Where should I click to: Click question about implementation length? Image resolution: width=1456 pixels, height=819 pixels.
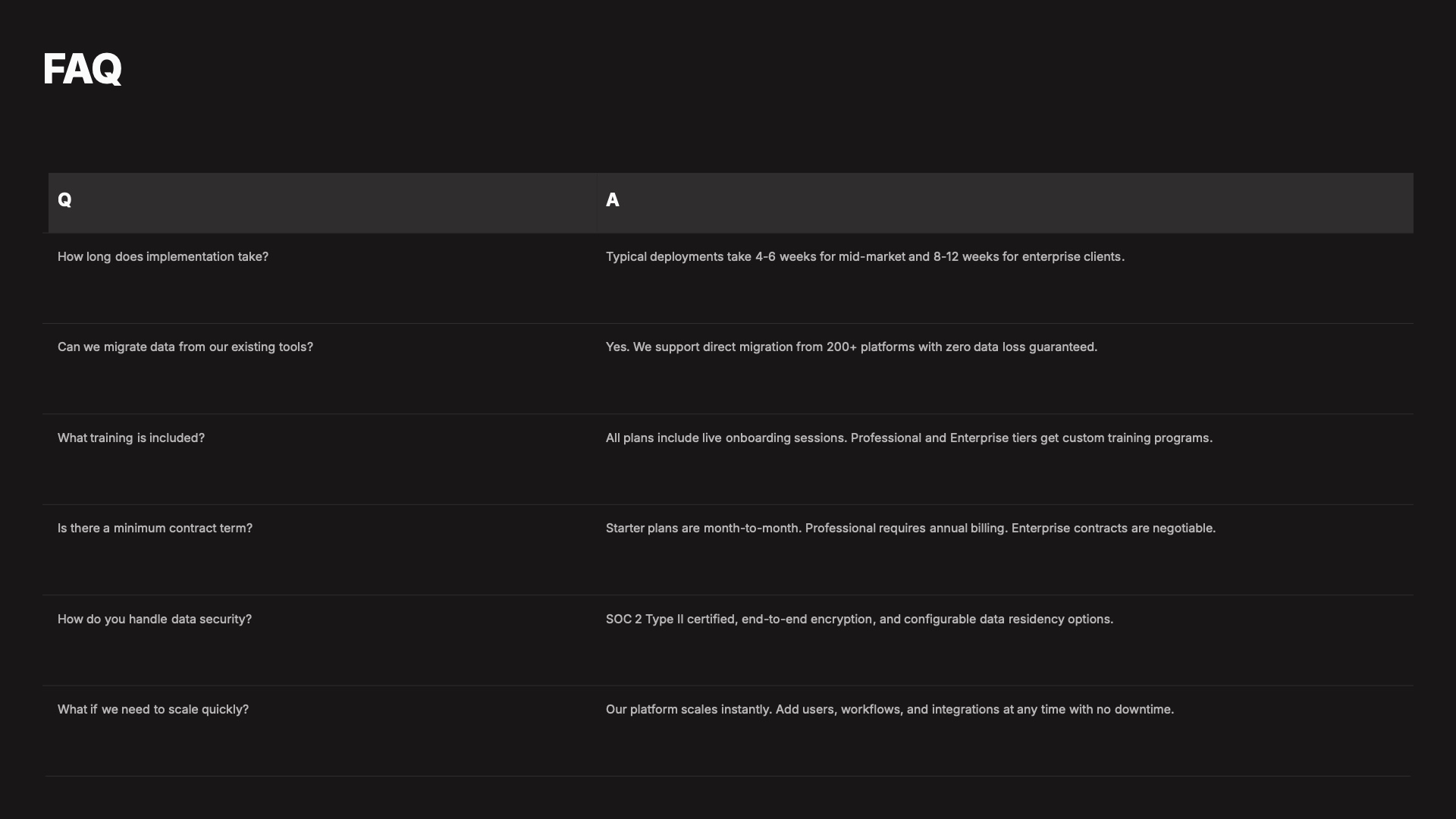[163, 257]
